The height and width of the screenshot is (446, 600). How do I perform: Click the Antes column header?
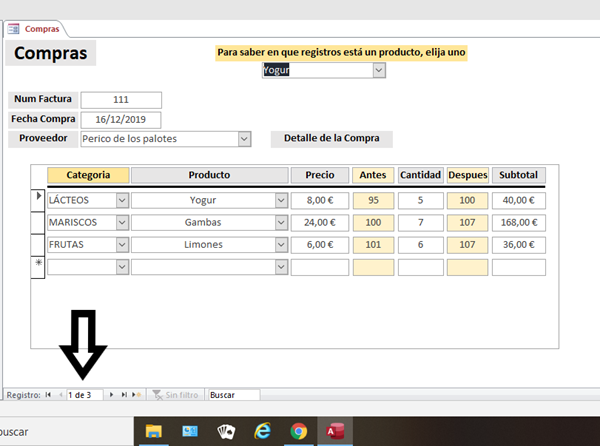click(x=373, y=175)
